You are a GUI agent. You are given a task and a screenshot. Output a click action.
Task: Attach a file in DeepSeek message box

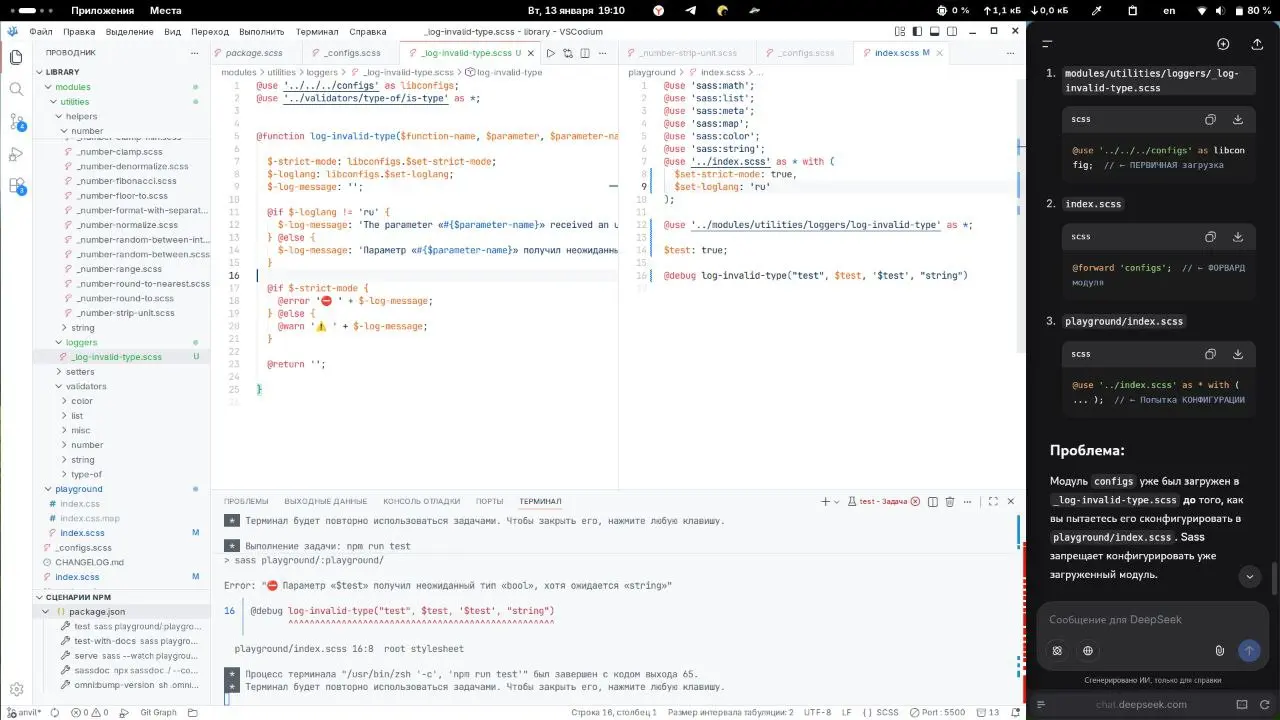pyautogui.click(x=1220, y=650)
